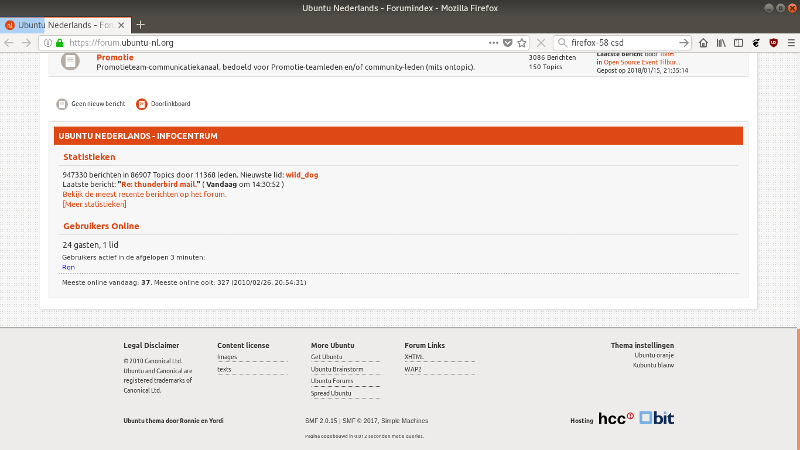
Task: Follow the Get Ubuntu footer link
Action: tap(327, 357)
